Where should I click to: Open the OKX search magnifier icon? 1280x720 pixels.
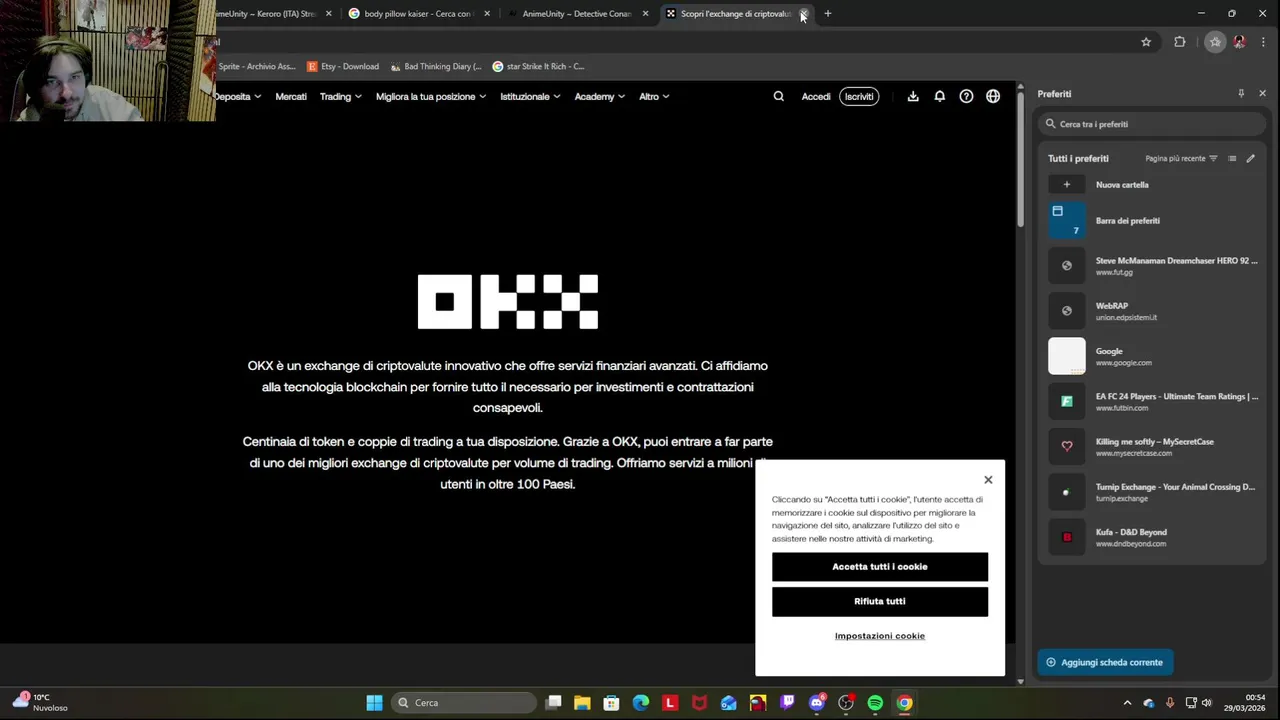(x=778, y=97)
